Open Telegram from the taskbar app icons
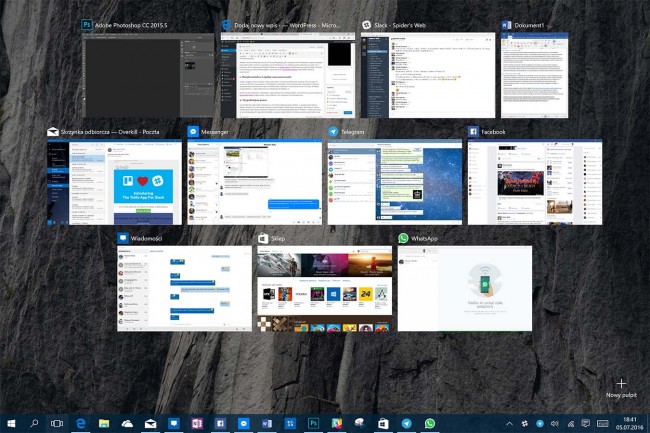The image size is (650, 433). [407, 423]
